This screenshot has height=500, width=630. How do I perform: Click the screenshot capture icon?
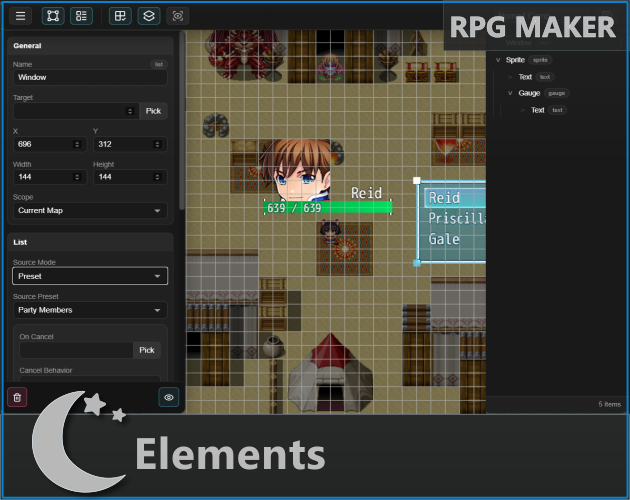[x=178, y=16]
